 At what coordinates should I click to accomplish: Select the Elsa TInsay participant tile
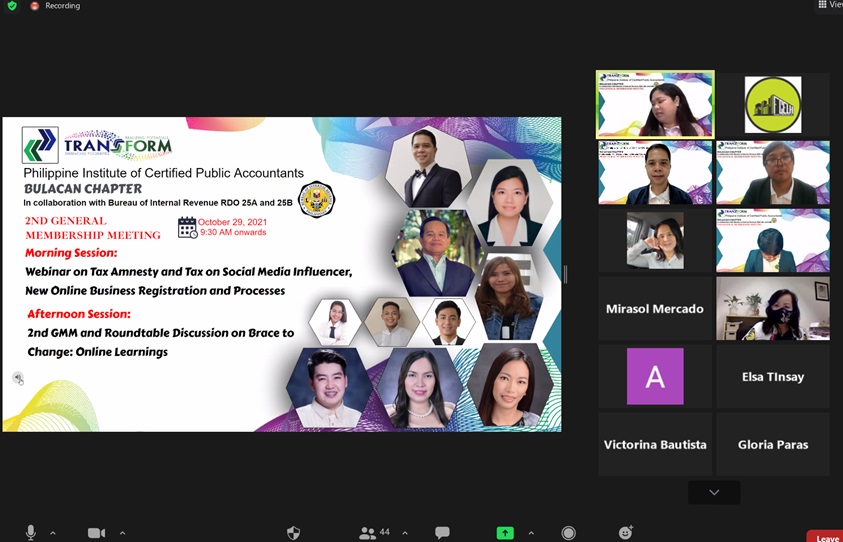[x=773, y=376]
